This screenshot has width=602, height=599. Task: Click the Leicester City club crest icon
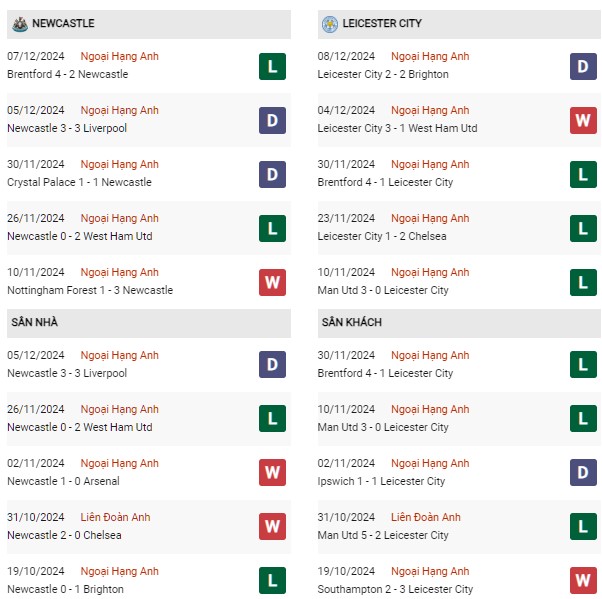[330, 24]
